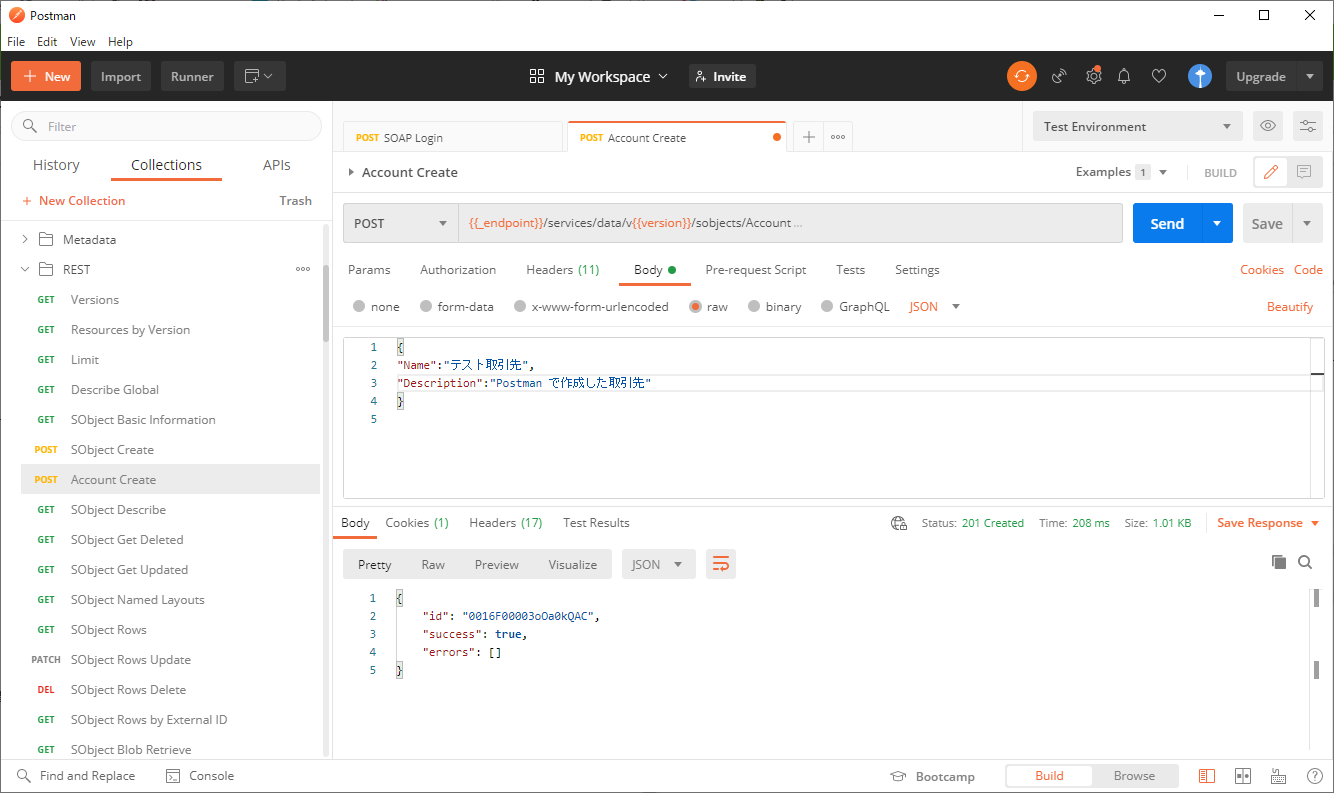Select the binary body radio
The width and height of the screenshot is (1334, 793).
pyautogui.click(x=754, y=307)
